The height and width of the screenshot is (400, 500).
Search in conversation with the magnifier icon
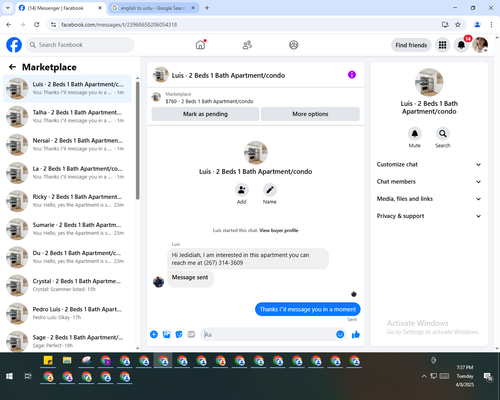click(443, 134)
